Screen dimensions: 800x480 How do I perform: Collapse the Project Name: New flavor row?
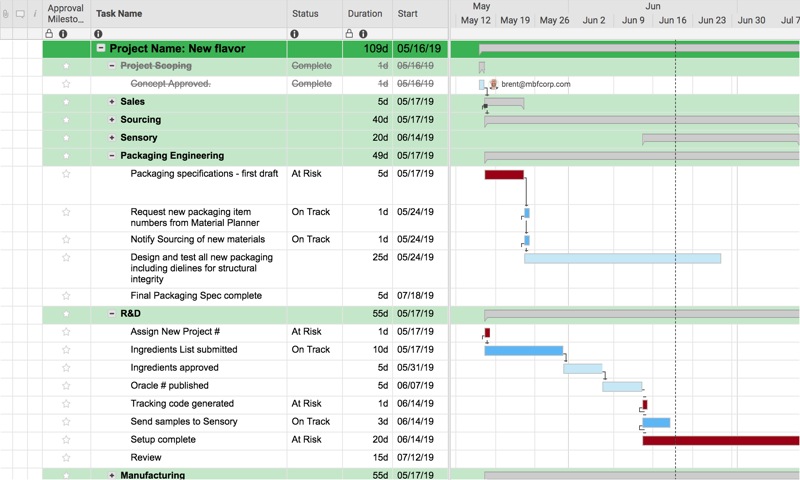tap(101, 48)
